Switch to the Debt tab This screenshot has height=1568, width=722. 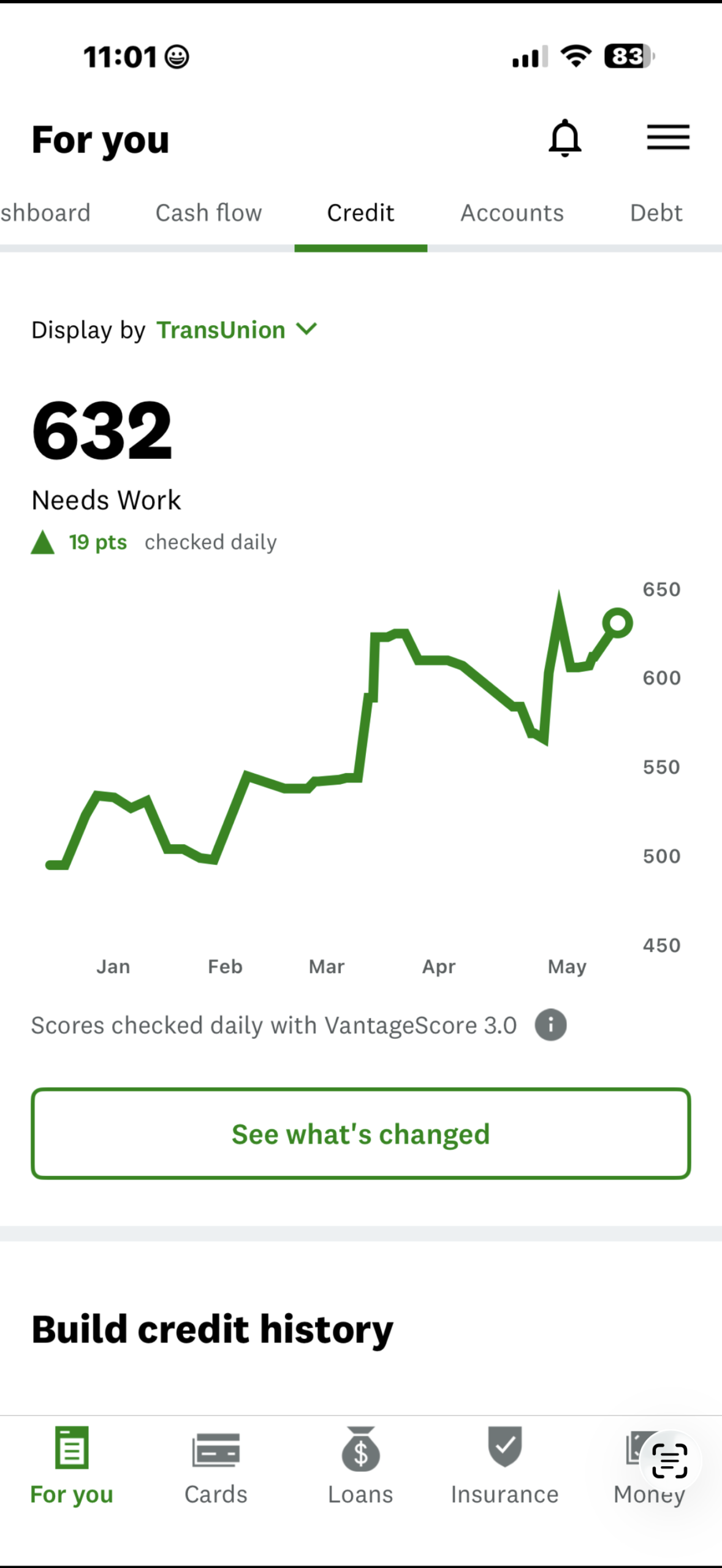[656, 213]
